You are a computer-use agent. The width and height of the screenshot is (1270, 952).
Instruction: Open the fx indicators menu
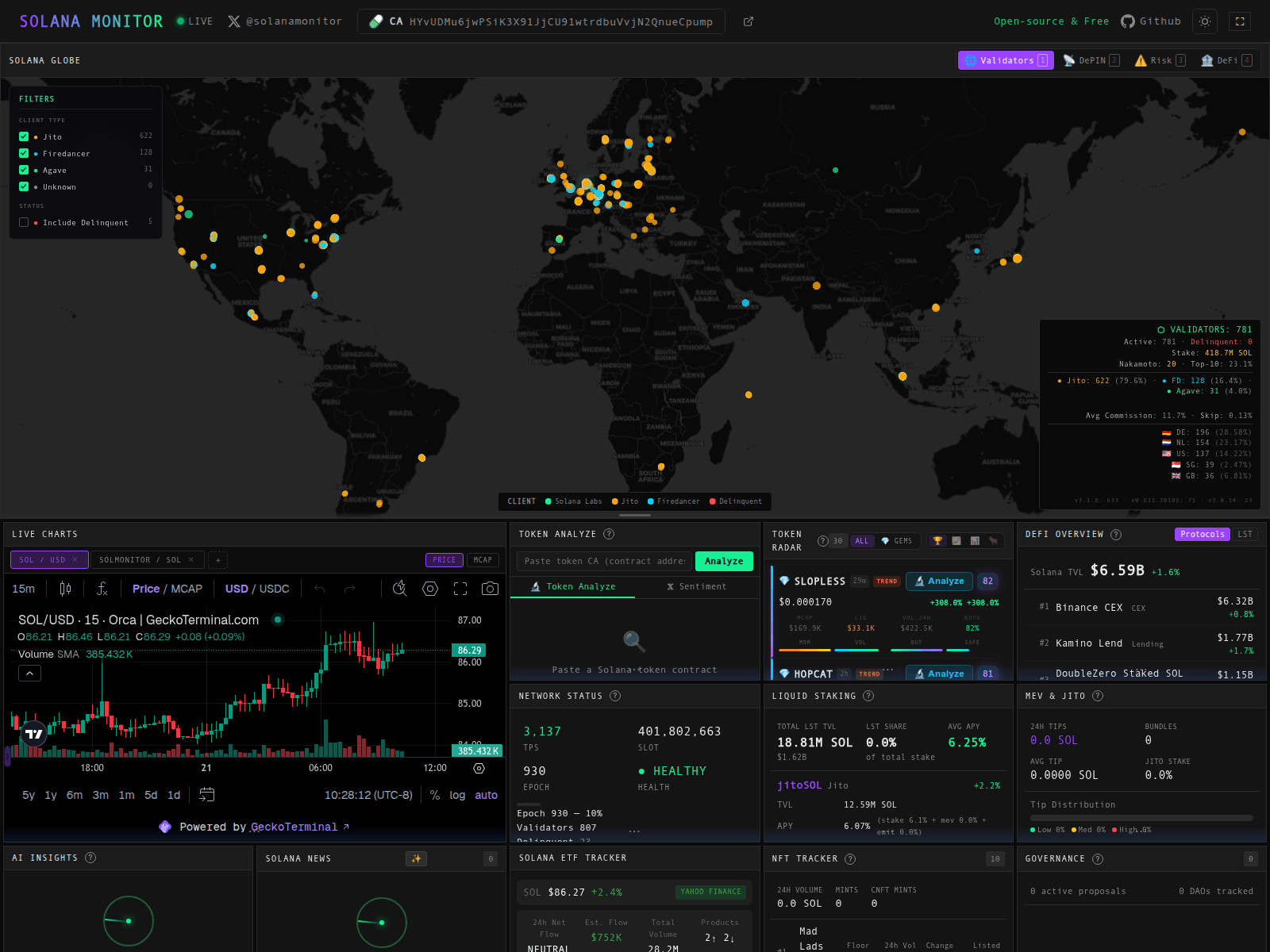point(102,589)
